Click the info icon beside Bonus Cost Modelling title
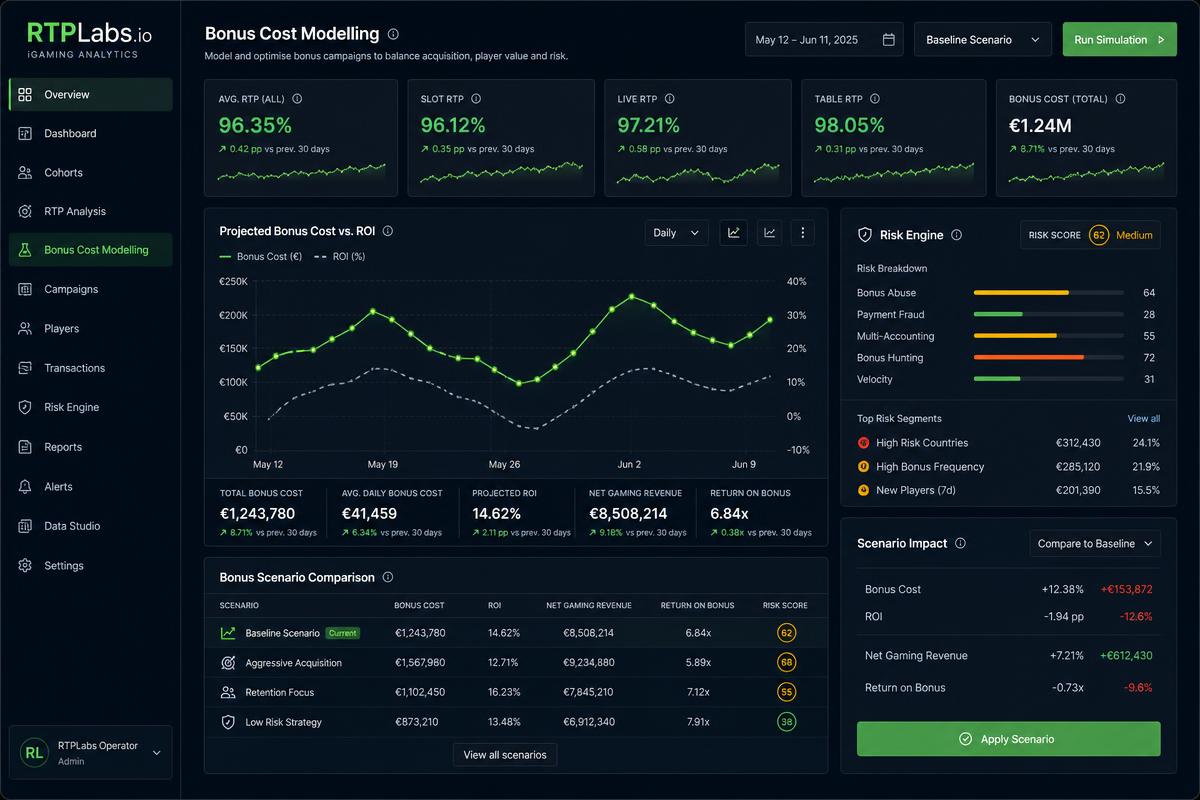The width and height of the screenshot is (1200, 800). click(x=393, y=34)
